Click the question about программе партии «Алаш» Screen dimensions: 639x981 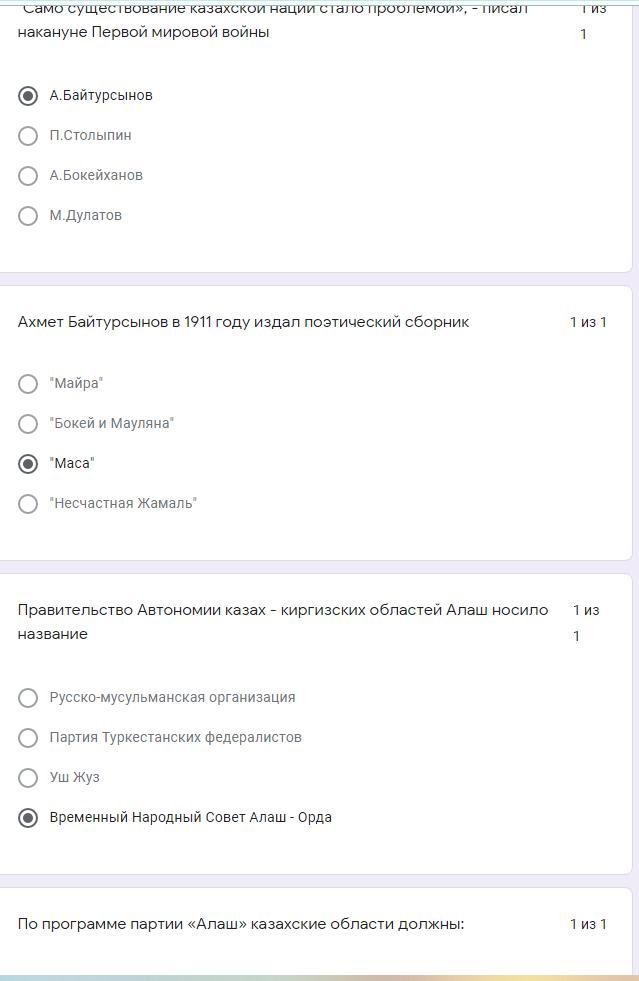[x=241, y=924]
